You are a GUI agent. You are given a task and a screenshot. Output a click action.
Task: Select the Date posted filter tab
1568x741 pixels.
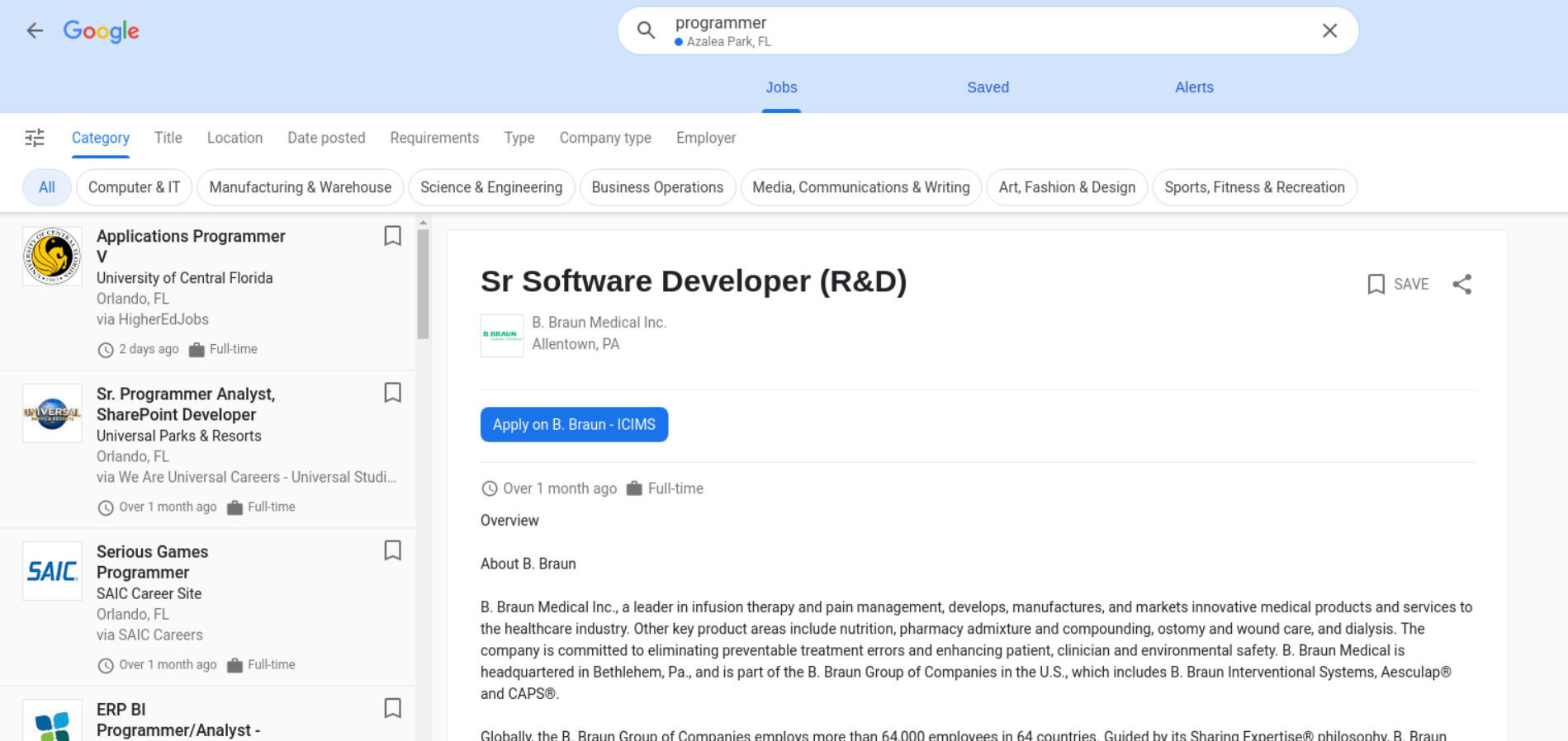pyautogui.click(x=326, y=138)
